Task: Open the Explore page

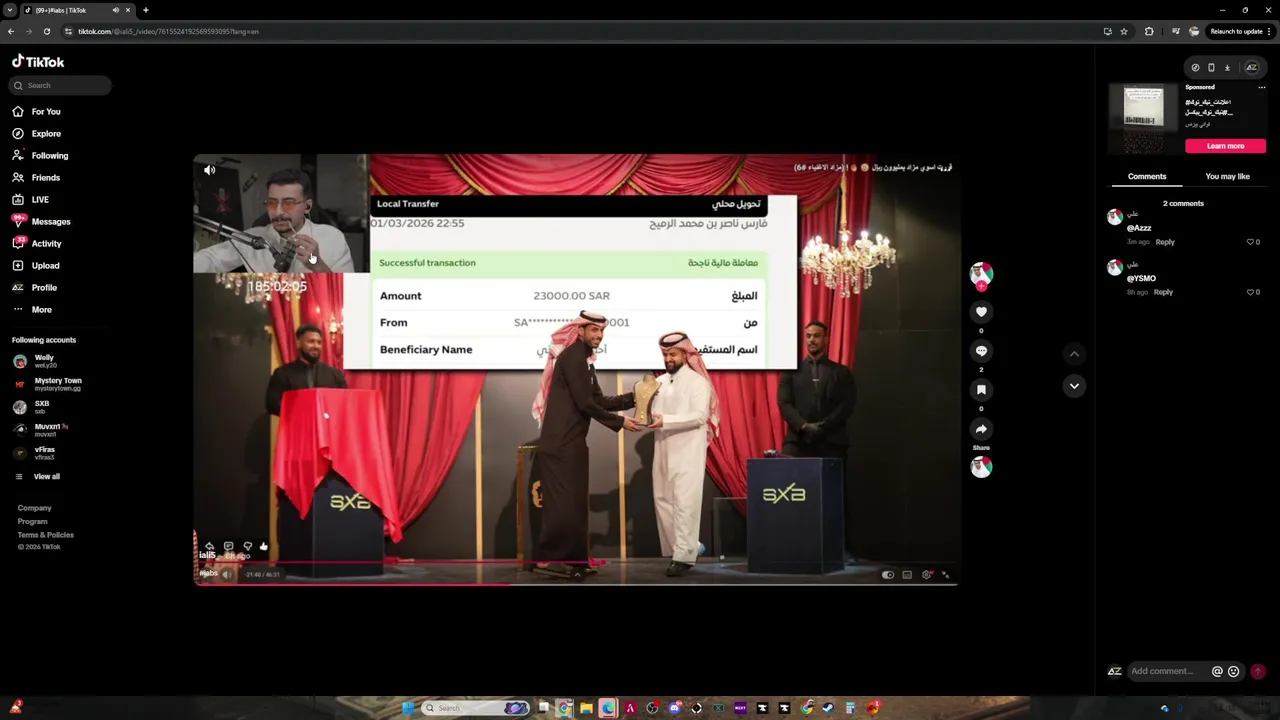Action: [37, 134]
